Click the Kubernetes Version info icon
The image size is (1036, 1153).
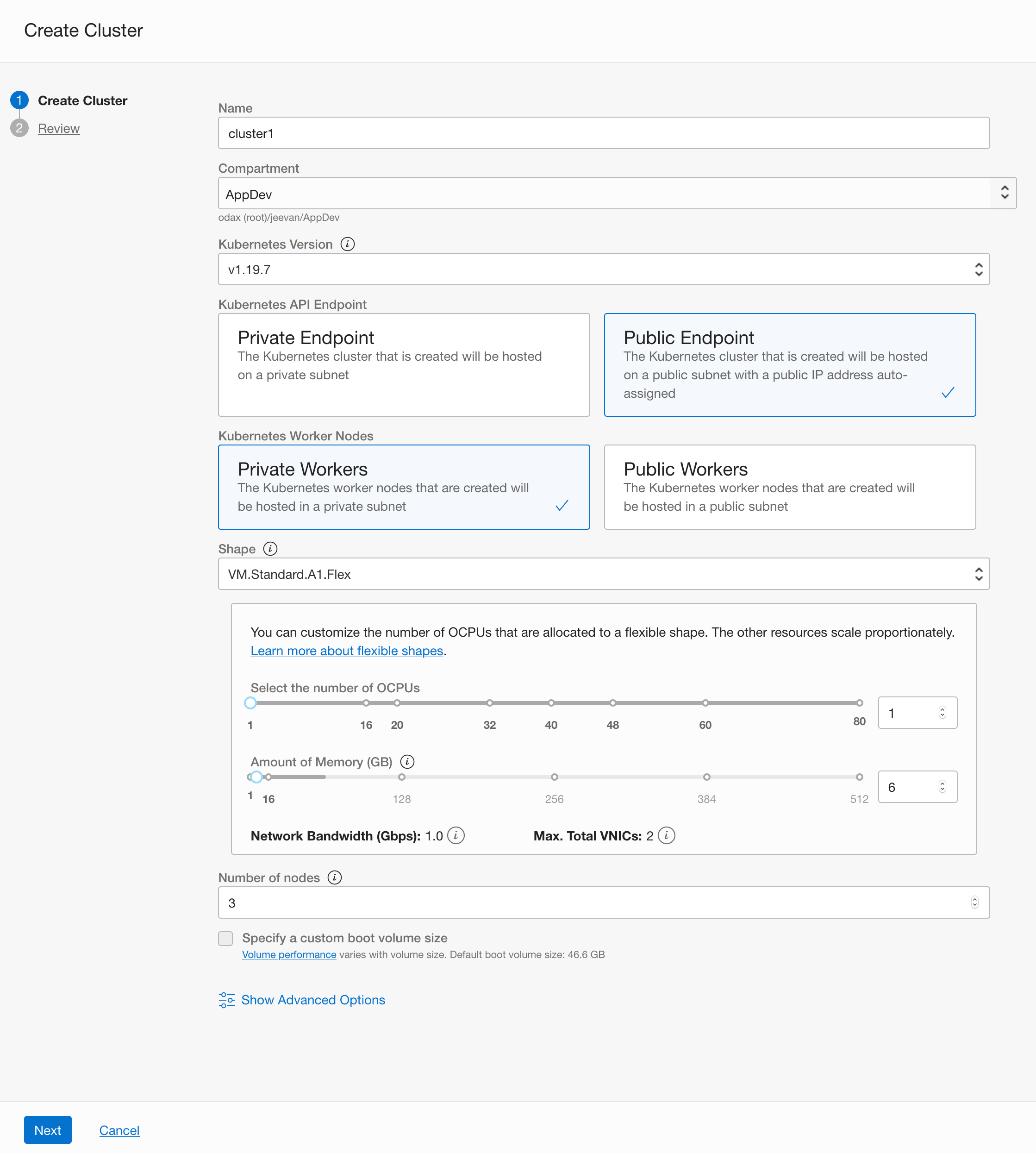[347, 244]
